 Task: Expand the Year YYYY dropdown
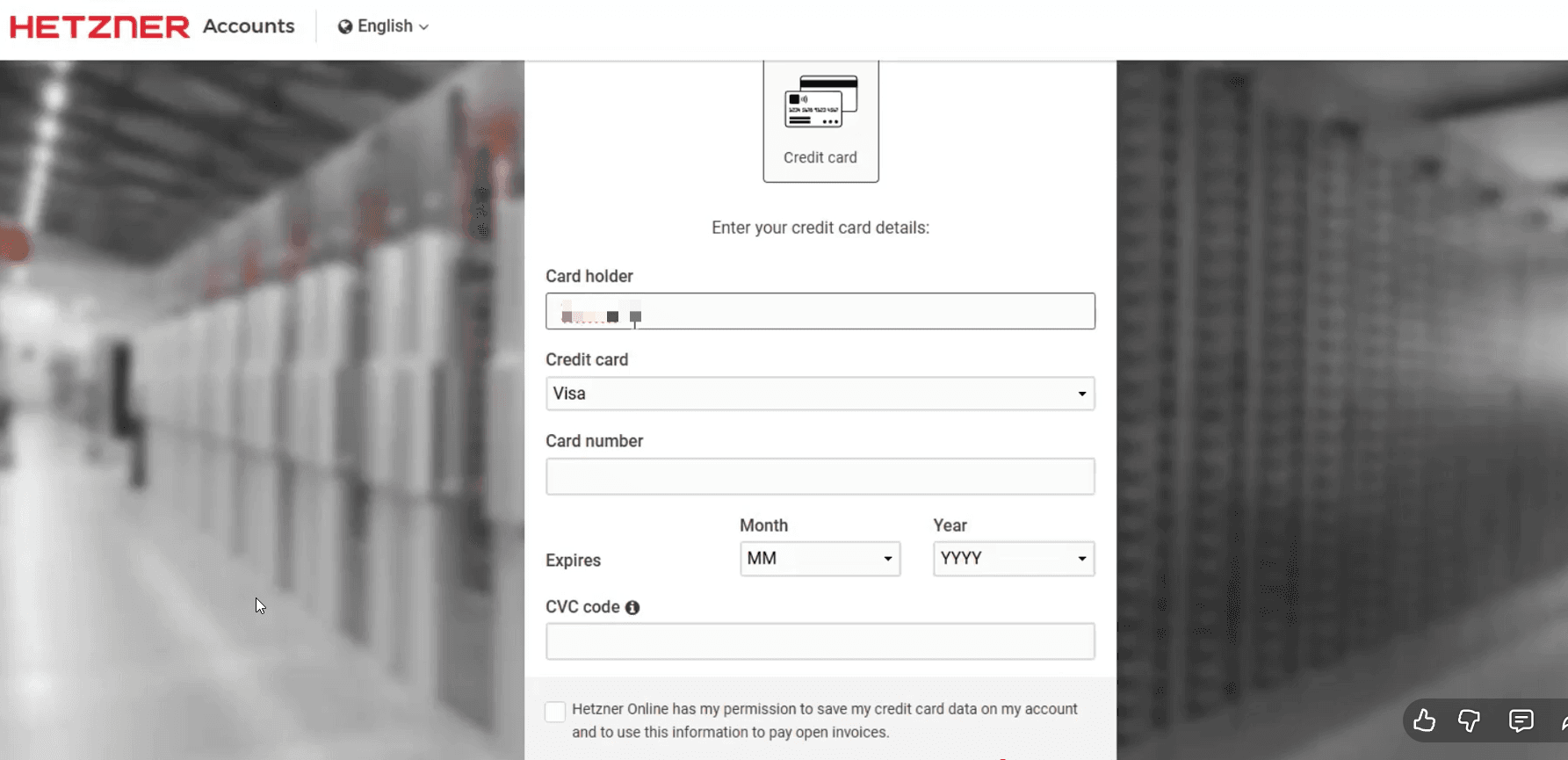click(1014, 559)
